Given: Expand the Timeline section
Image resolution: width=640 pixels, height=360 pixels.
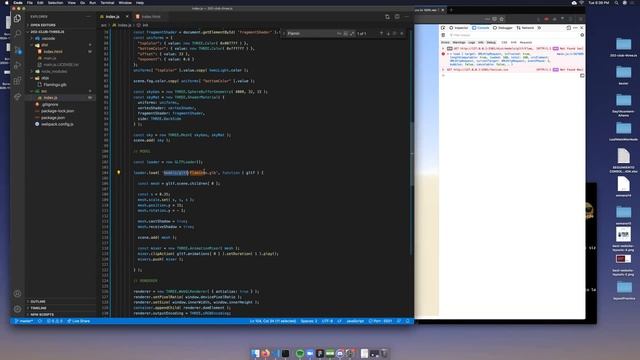Looking at the screenshot, I should tap(60, 308).
